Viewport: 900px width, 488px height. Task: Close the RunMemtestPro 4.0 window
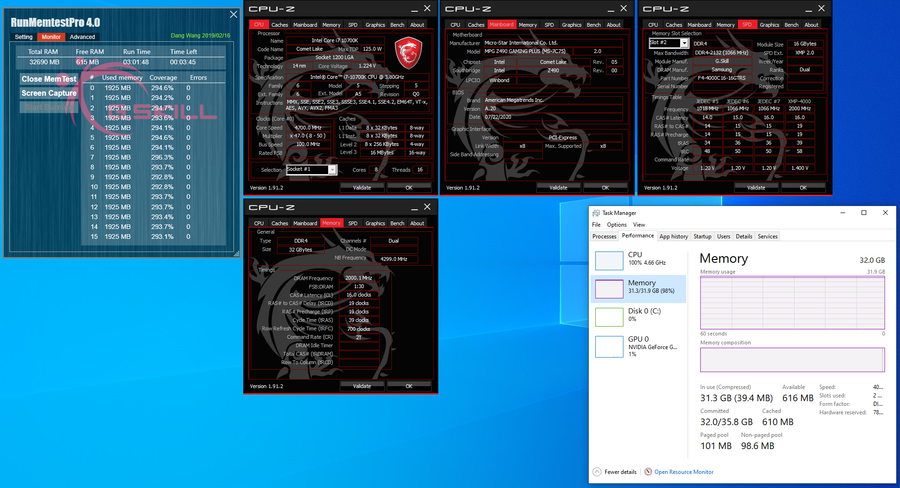tap(234, 14)
